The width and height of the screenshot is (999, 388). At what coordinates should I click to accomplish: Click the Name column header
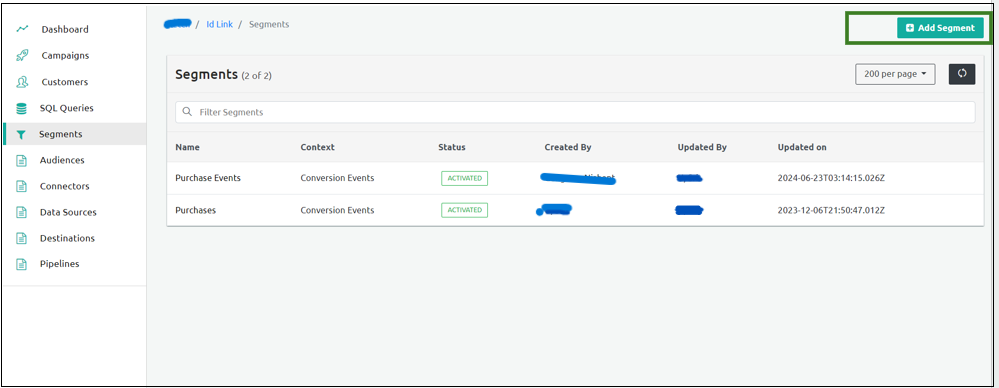(x=187, y=147)
